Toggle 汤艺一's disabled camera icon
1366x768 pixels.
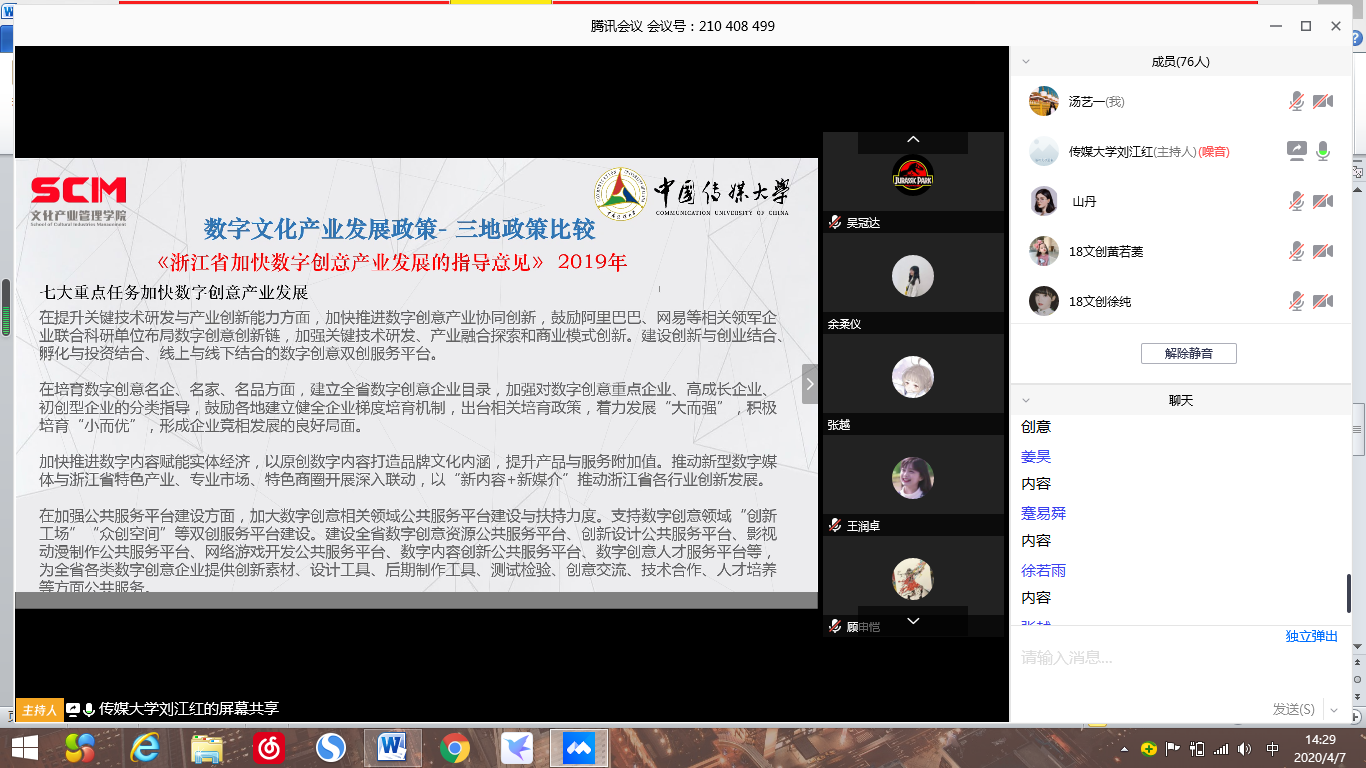1323,101
